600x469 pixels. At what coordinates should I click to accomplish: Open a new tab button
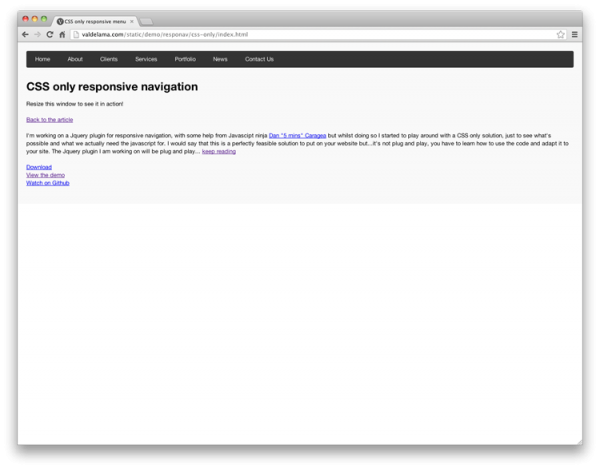(x=146, y=22)
